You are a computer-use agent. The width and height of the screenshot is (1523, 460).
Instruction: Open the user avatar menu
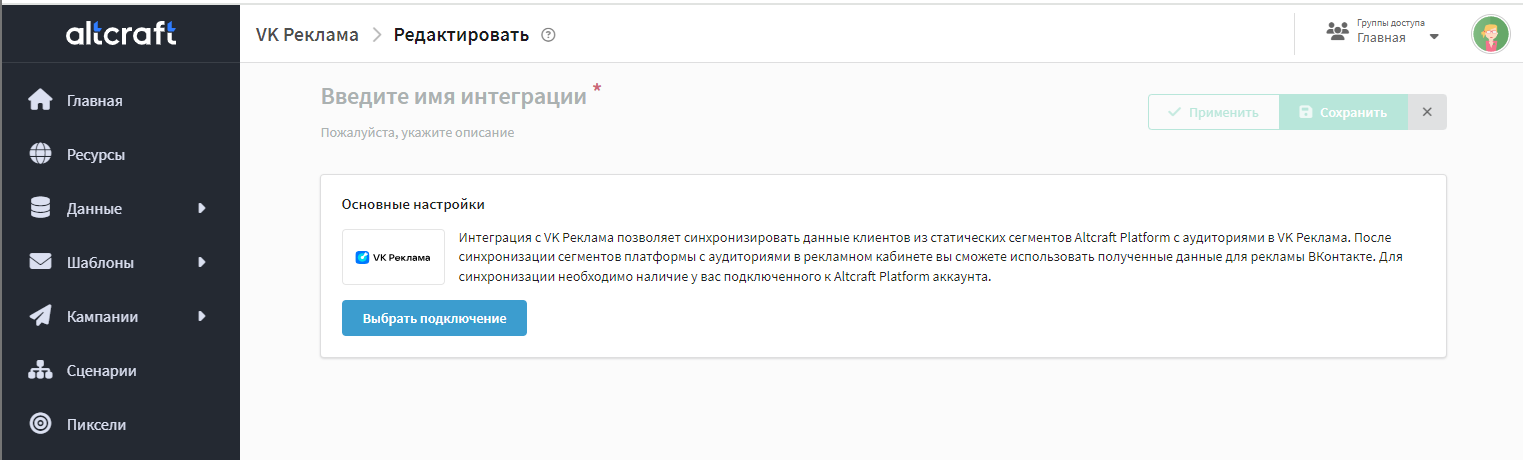pyautogui.click(x=1490, y=34)
